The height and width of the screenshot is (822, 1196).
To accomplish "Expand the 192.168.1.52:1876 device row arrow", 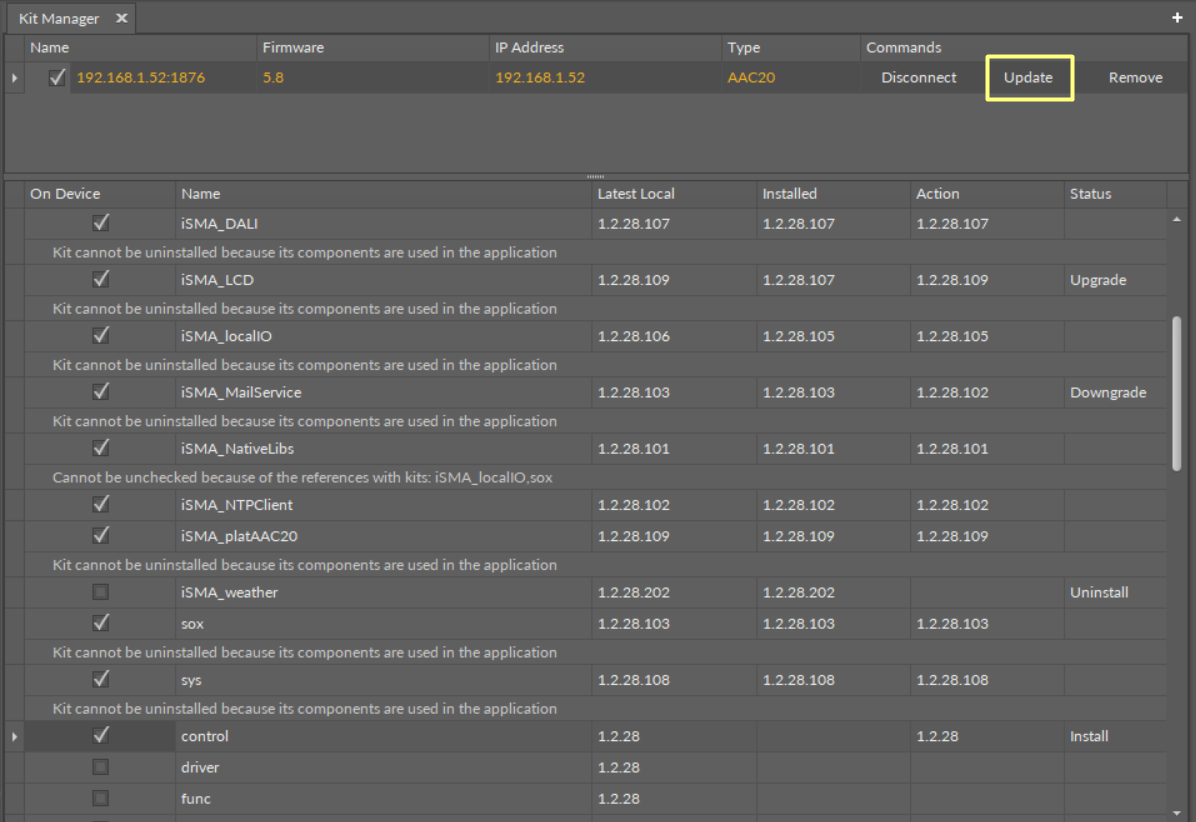I will point(14,78).
